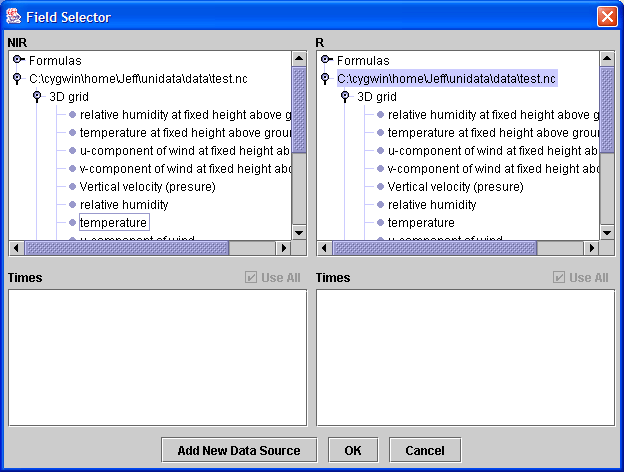624x472 pixels.
Task: Expand the Formulas node in R tree
Action: [326, 60]
